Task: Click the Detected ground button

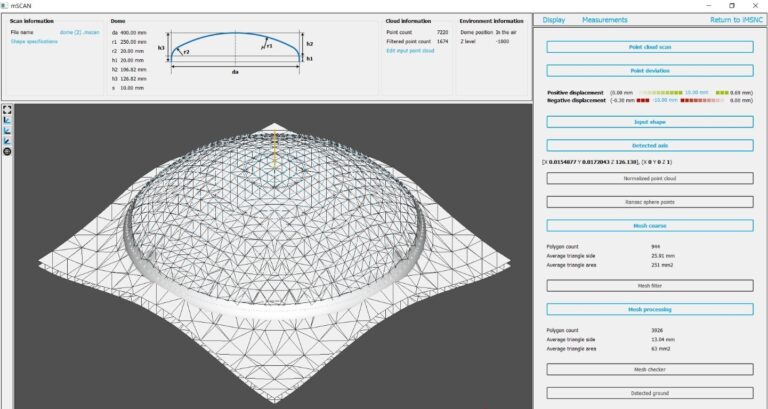Action: [650, 393]
